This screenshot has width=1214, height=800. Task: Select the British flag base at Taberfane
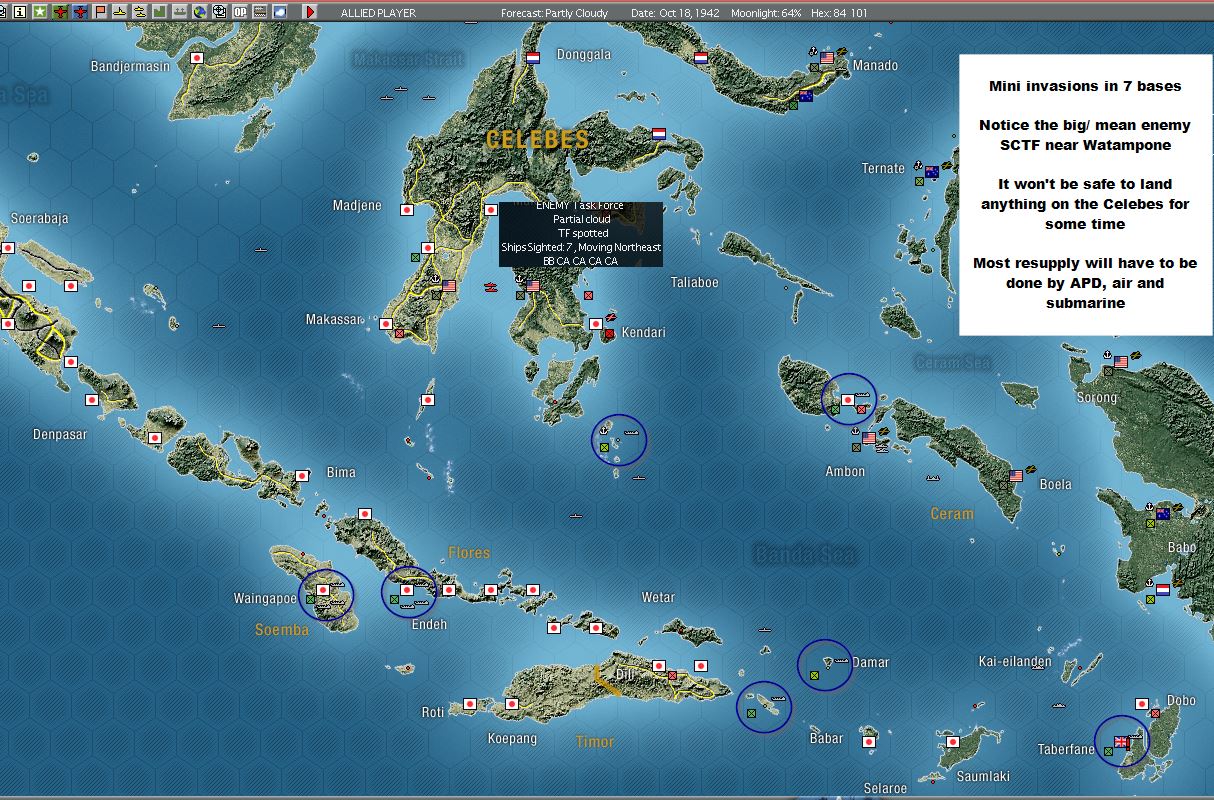click(1121, 741)
